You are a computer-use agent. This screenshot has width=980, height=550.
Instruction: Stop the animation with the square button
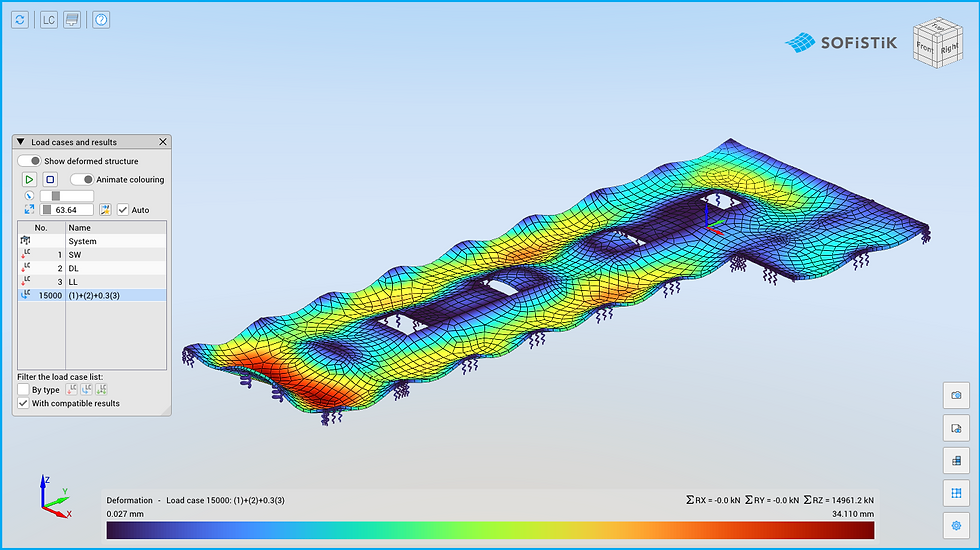51,179
